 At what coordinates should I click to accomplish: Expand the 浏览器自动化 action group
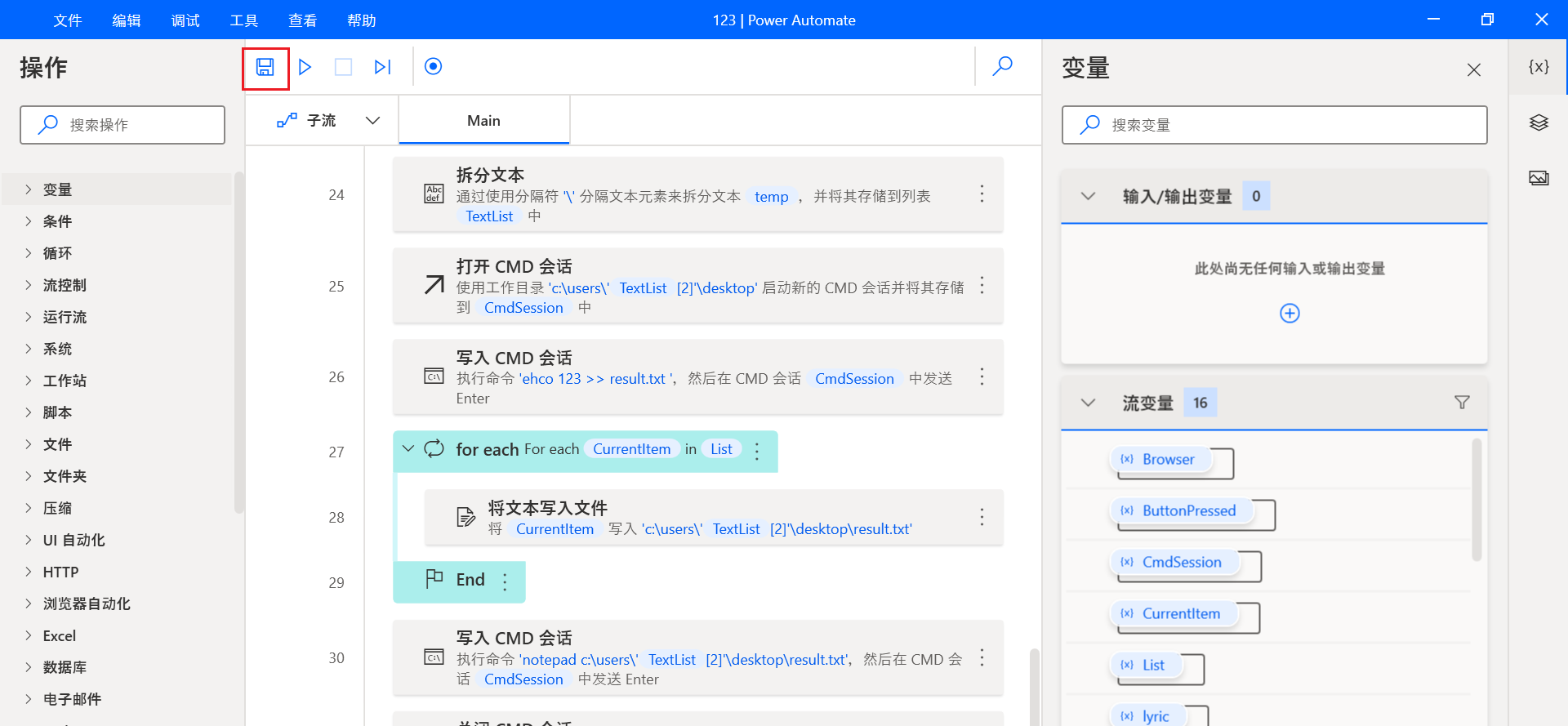click(x=29, y=604)
